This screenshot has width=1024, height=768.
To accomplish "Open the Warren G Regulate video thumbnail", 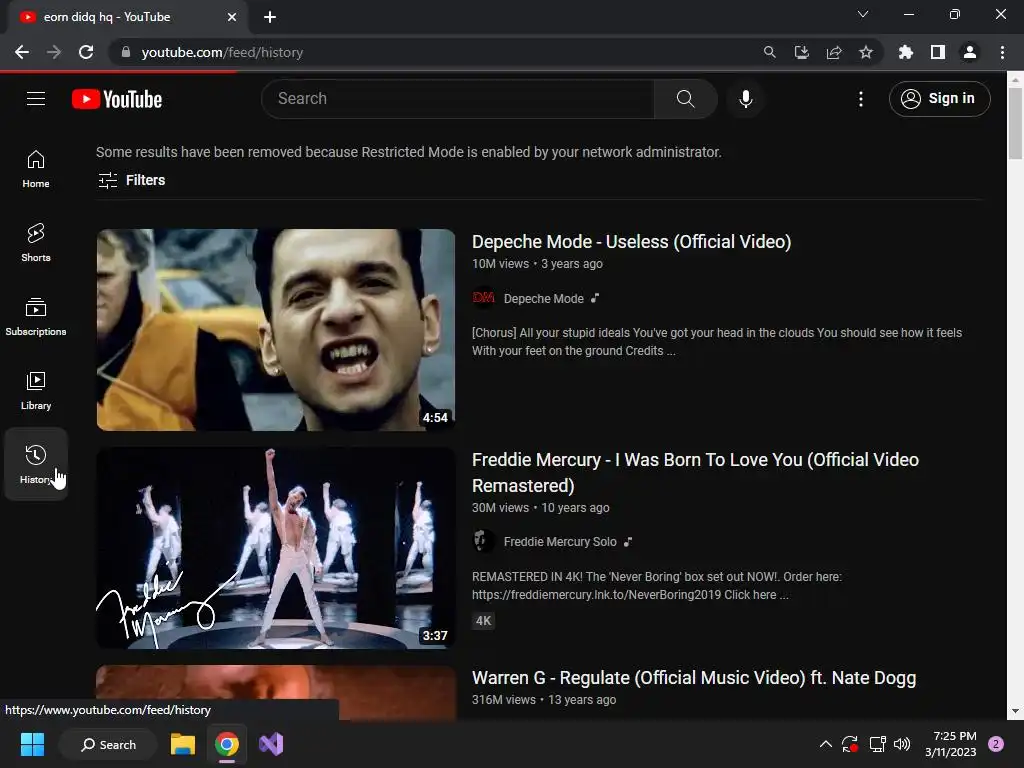I will (276, 692).
